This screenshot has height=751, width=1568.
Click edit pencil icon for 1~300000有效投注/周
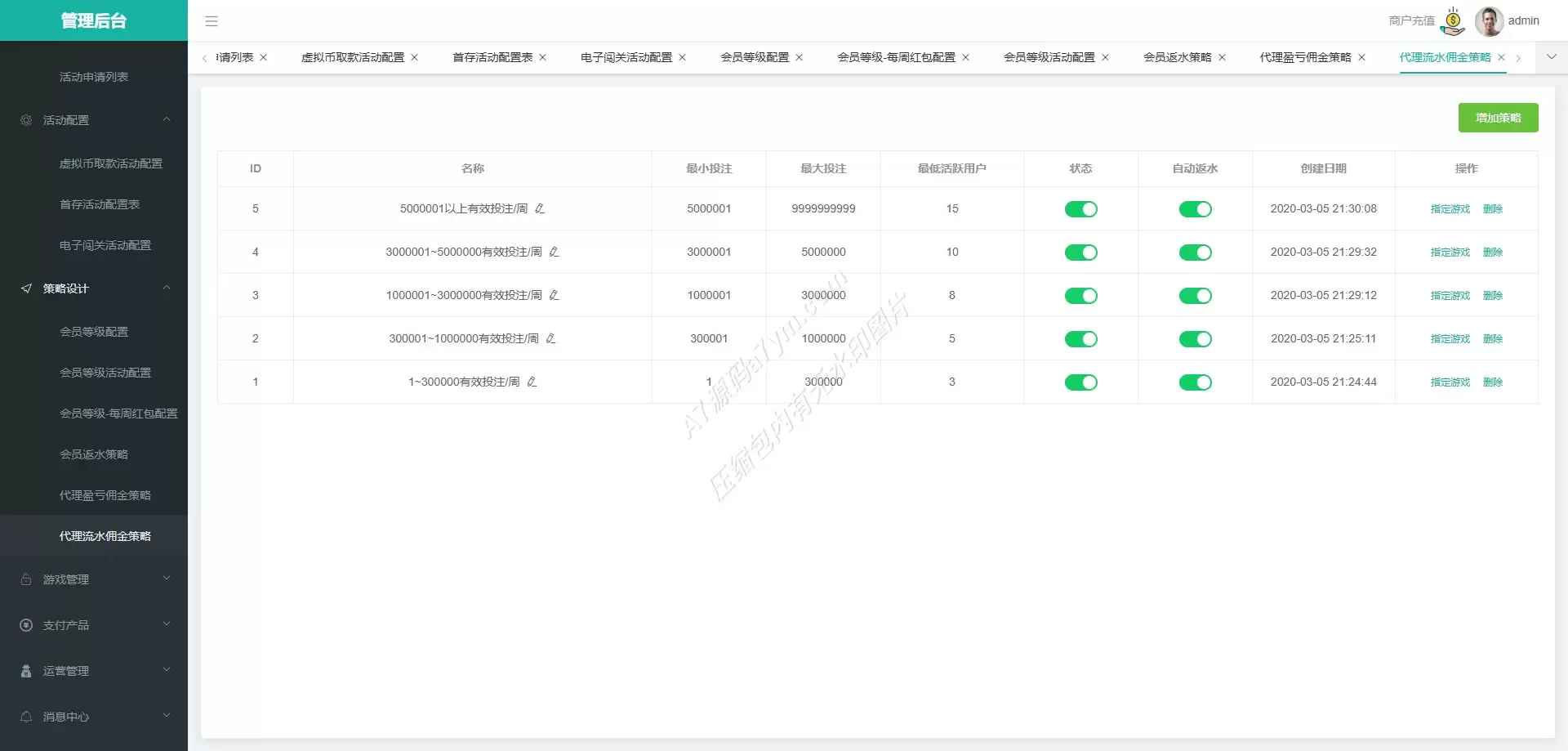click(532, 382)
